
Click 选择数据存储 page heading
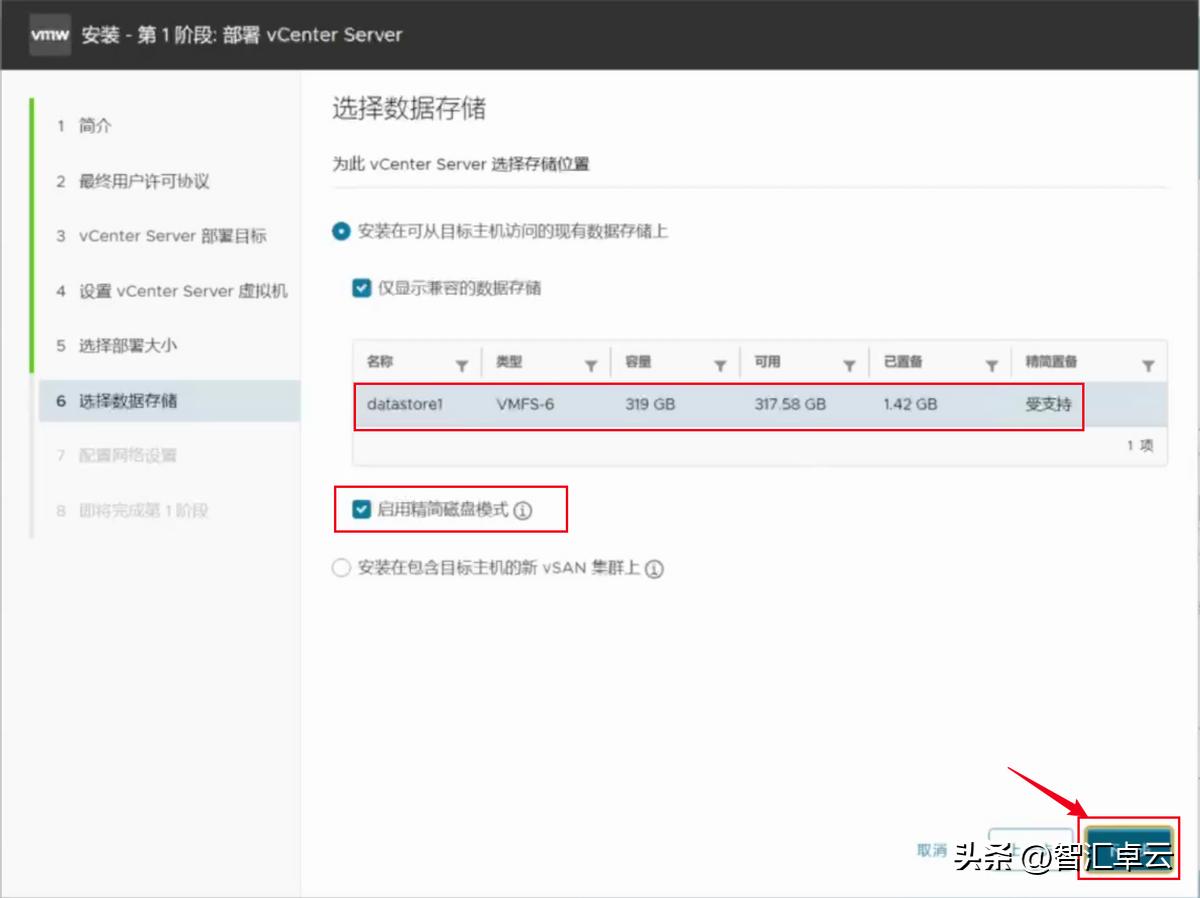coord(409,109)
